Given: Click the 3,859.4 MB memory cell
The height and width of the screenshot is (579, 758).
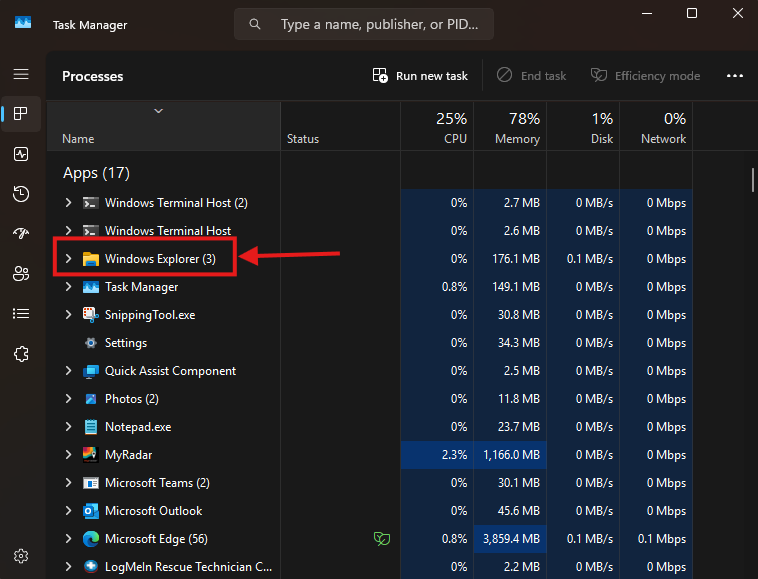Looking at the screenshot, I should tap(510, 539).
